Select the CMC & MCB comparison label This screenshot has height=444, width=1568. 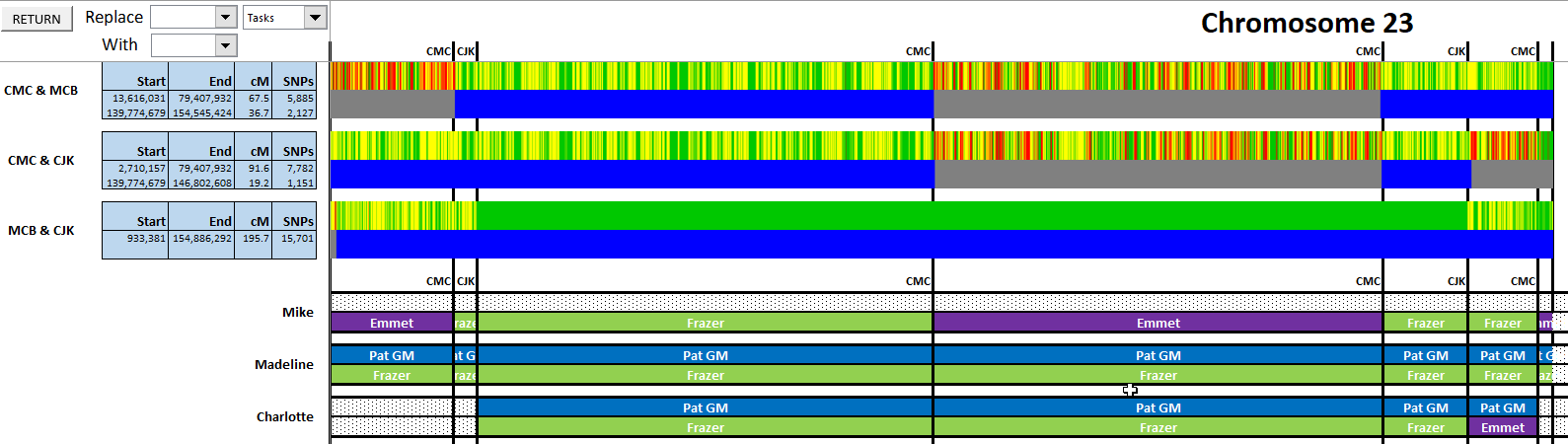(x=41, y=91)
